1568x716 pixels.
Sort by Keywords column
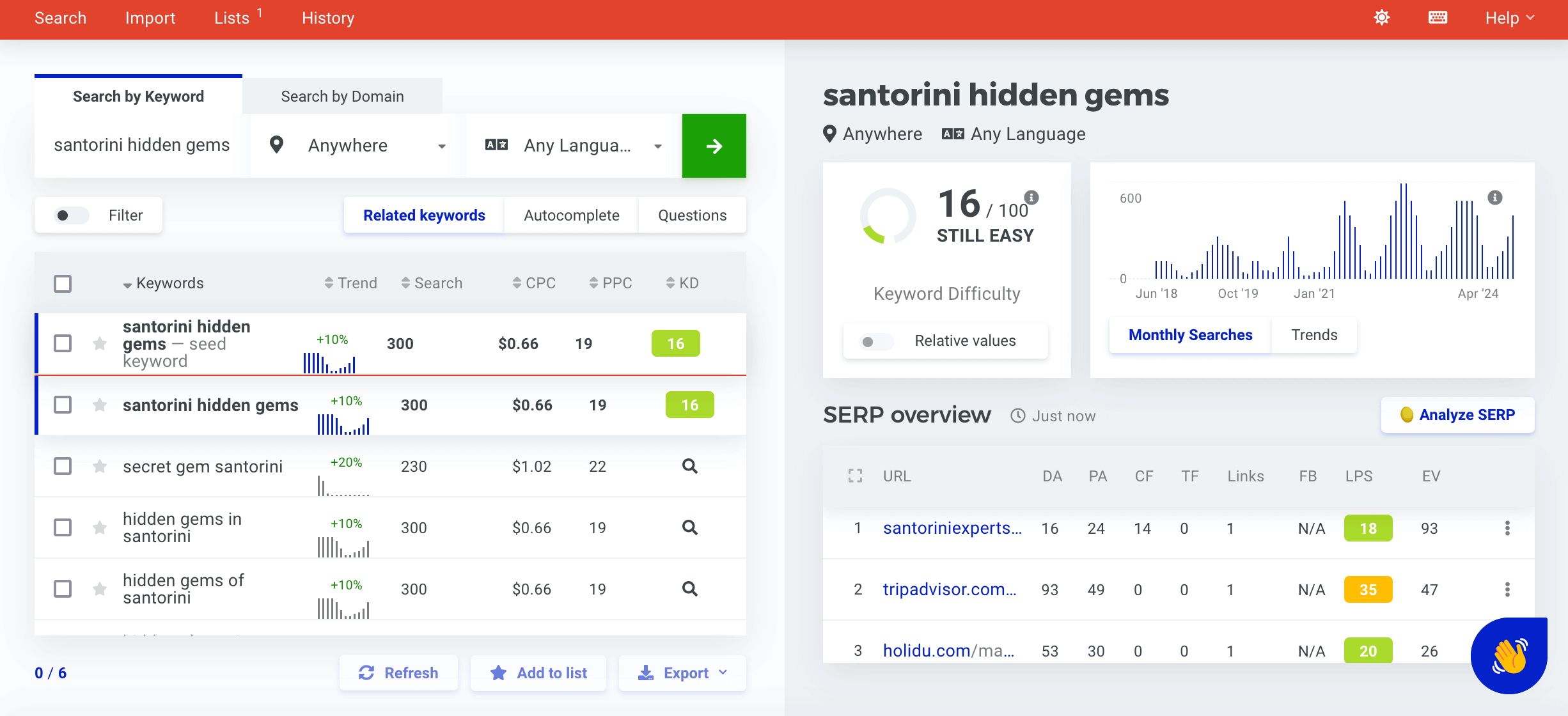coord(163,283)
